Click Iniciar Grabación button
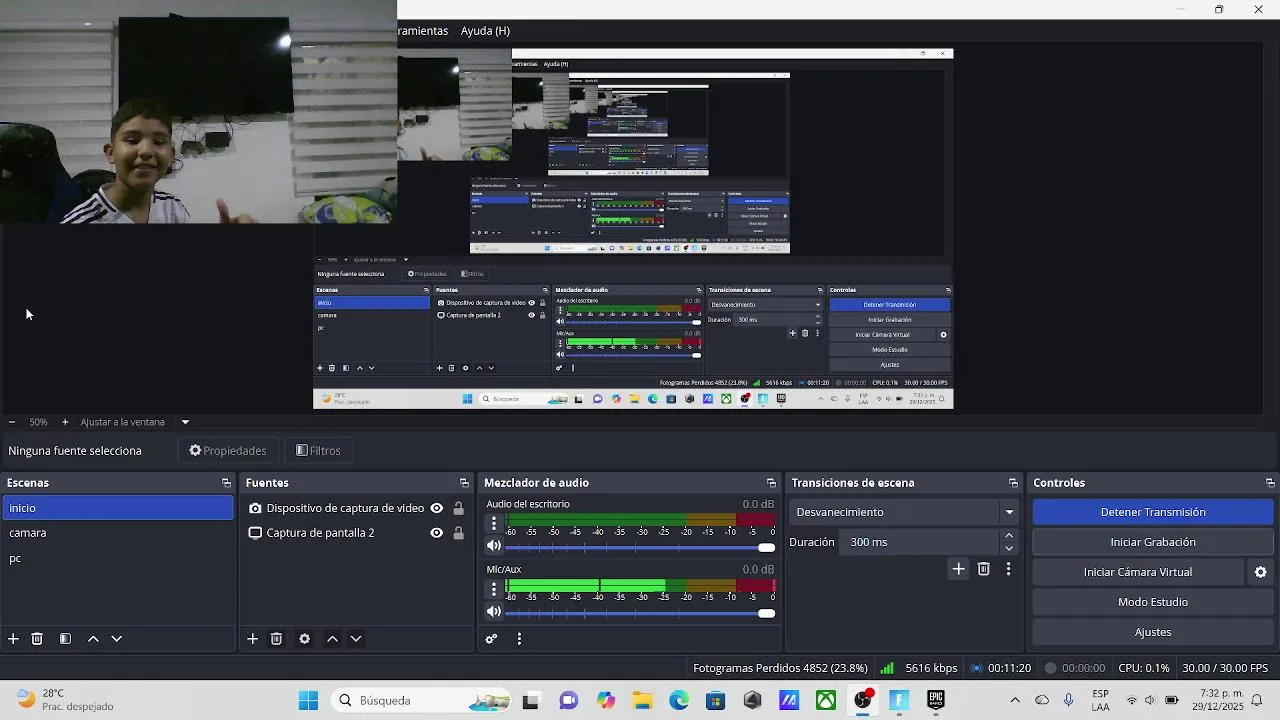Screen dimensions: 1280x720 coord(1153,542)
